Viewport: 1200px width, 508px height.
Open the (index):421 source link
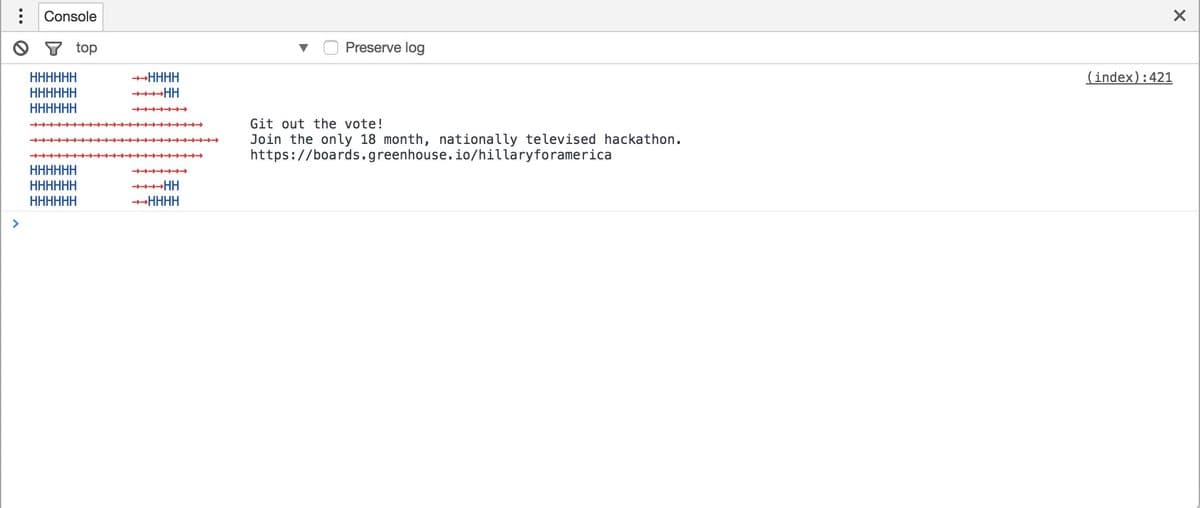point(1128,77)
